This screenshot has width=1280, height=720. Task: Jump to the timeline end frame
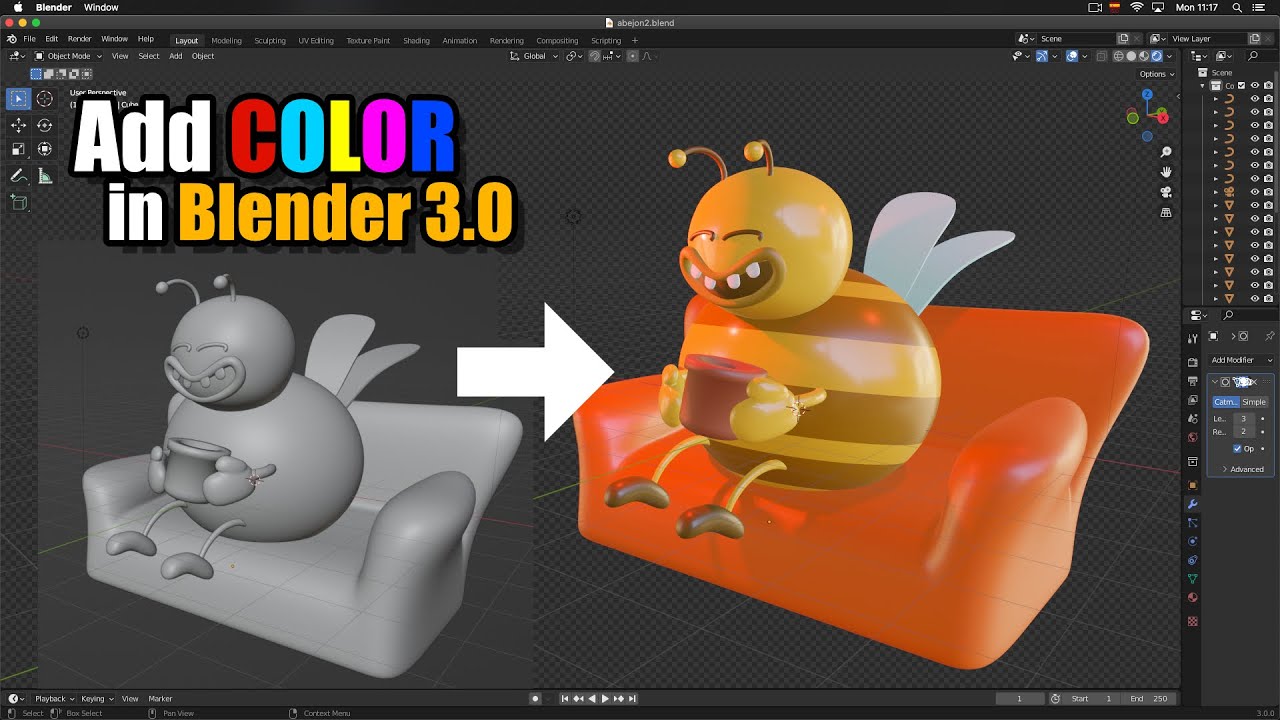pyautogui.click(x=632, y=699)
